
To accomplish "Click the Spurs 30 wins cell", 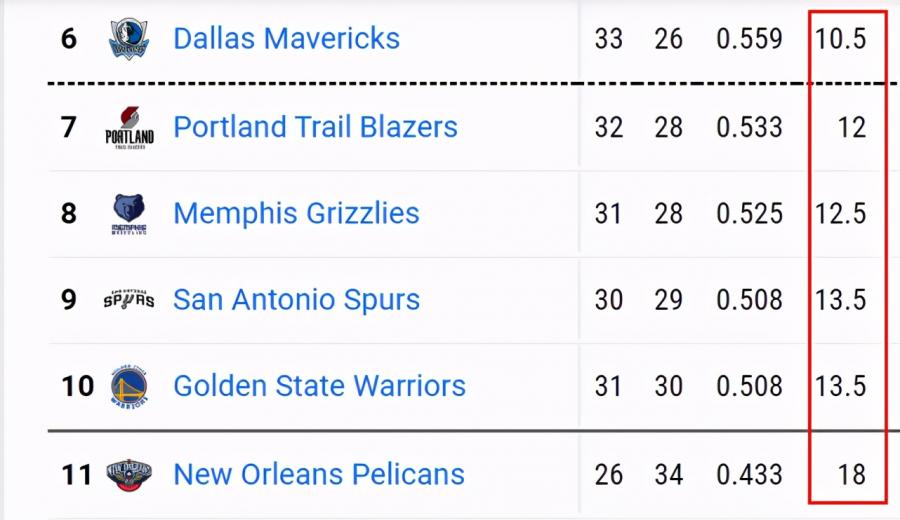I will click(608, 300).
